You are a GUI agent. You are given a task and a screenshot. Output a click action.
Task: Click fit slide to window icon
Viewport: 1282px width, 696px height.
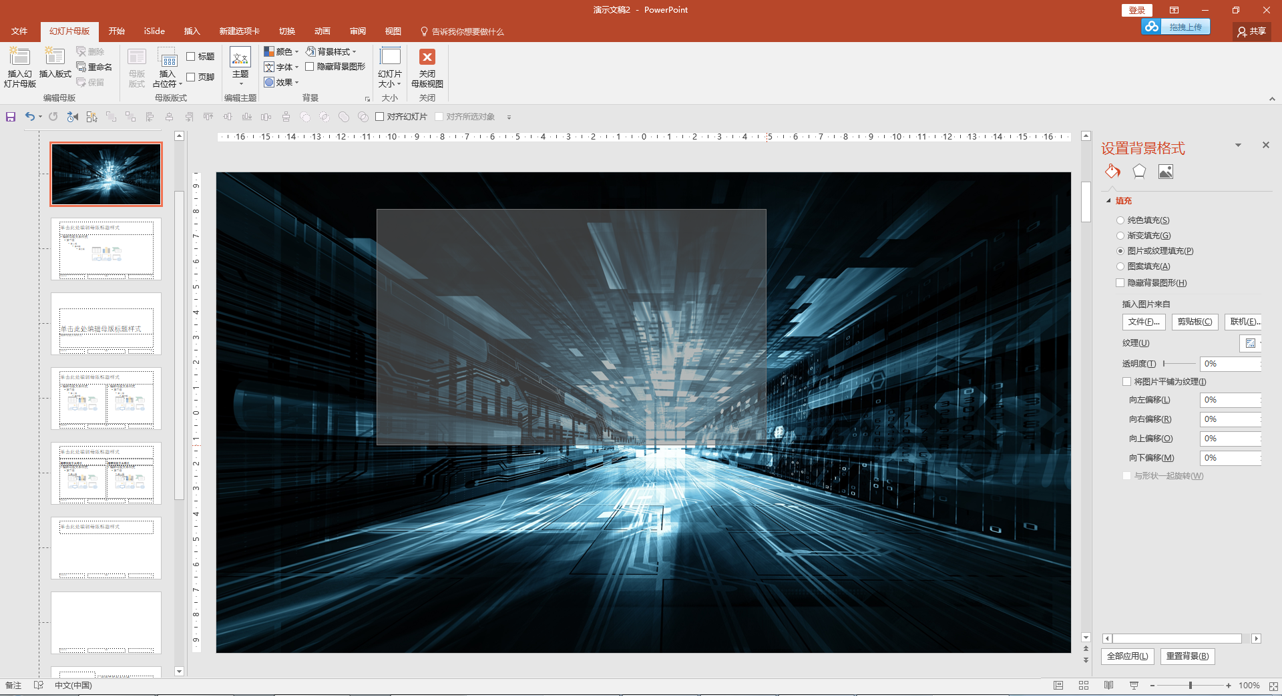point(1273,686)
